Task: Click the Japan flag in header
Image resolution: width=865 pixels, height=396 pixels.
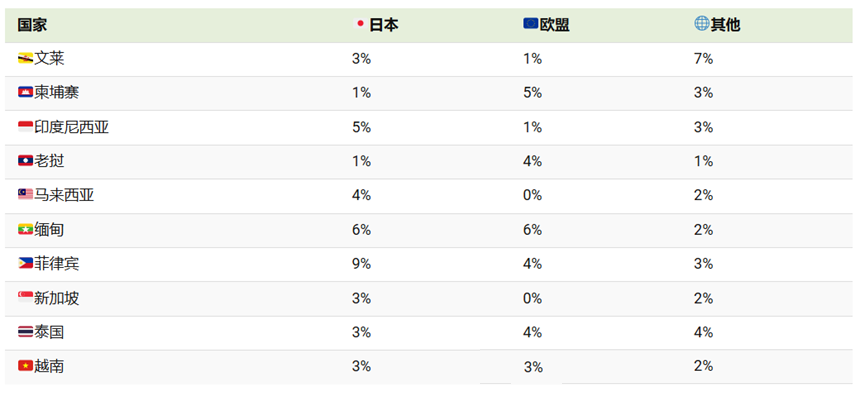Action: (x=360, y=24)
